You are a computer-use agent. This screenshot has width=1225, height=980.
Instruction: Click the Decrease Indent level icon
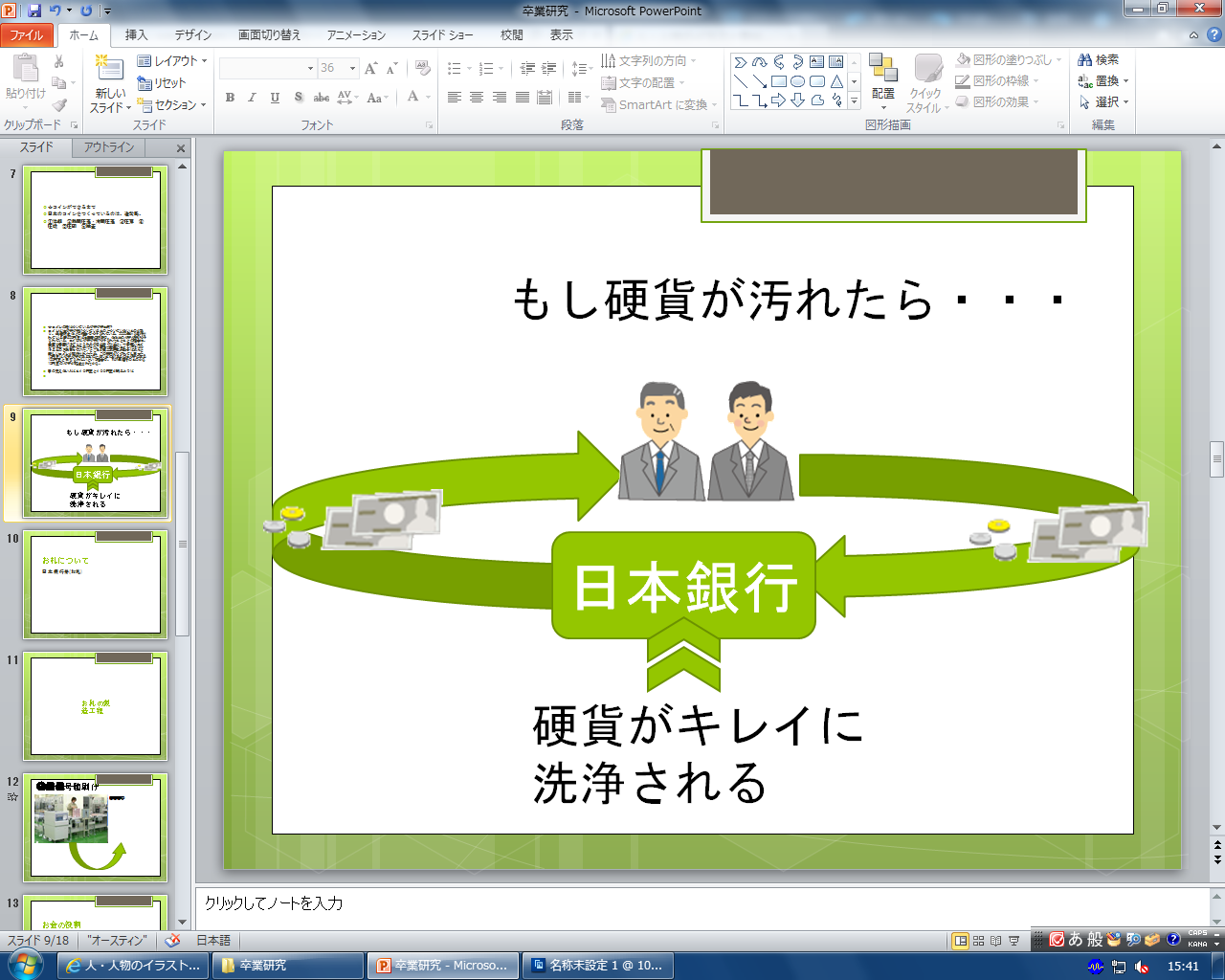pyautogui.click(x=527, y=69)
